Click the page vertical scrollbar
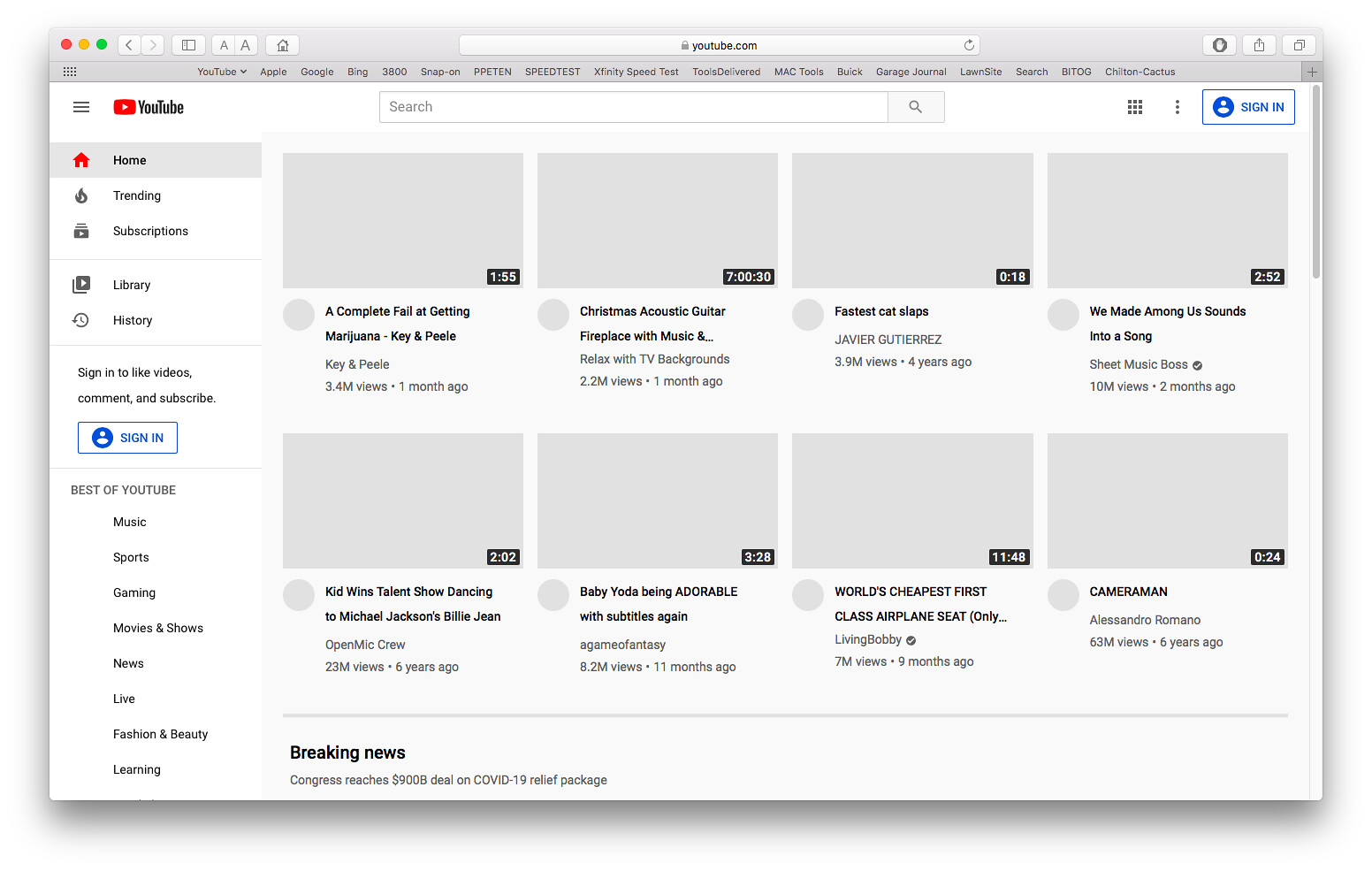 pos(1316,181)
